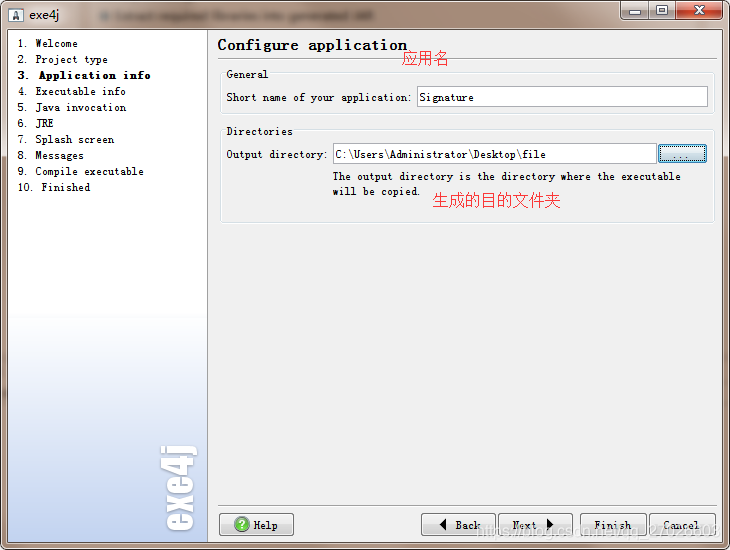Click the 'Output directory:' label
The width and height of the screenshot is (730, 550).
pyautogui.click(x=277, y=154)
